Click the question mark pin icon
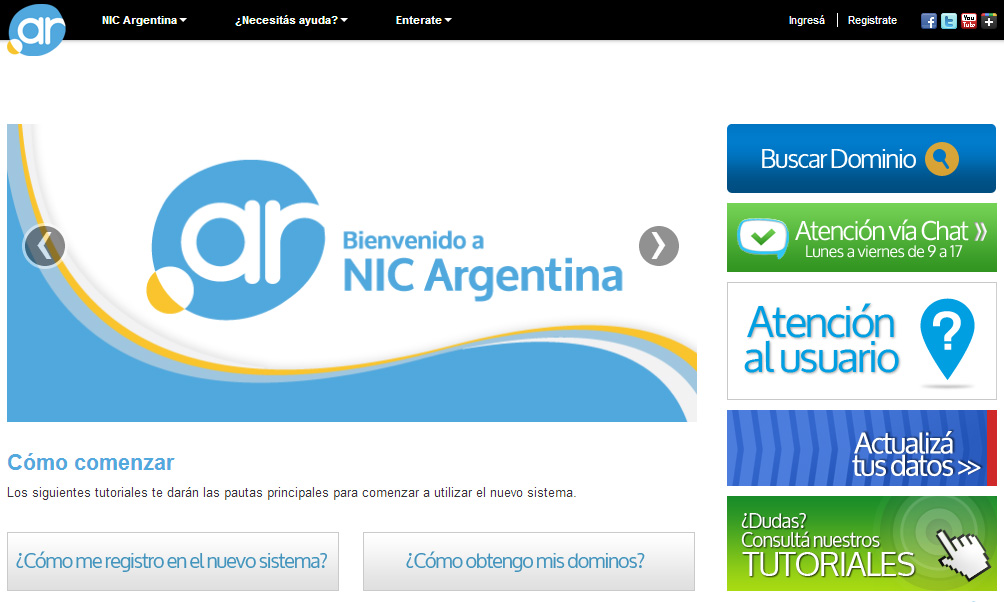Screen dimensions: 1004x602 [947, 339]
